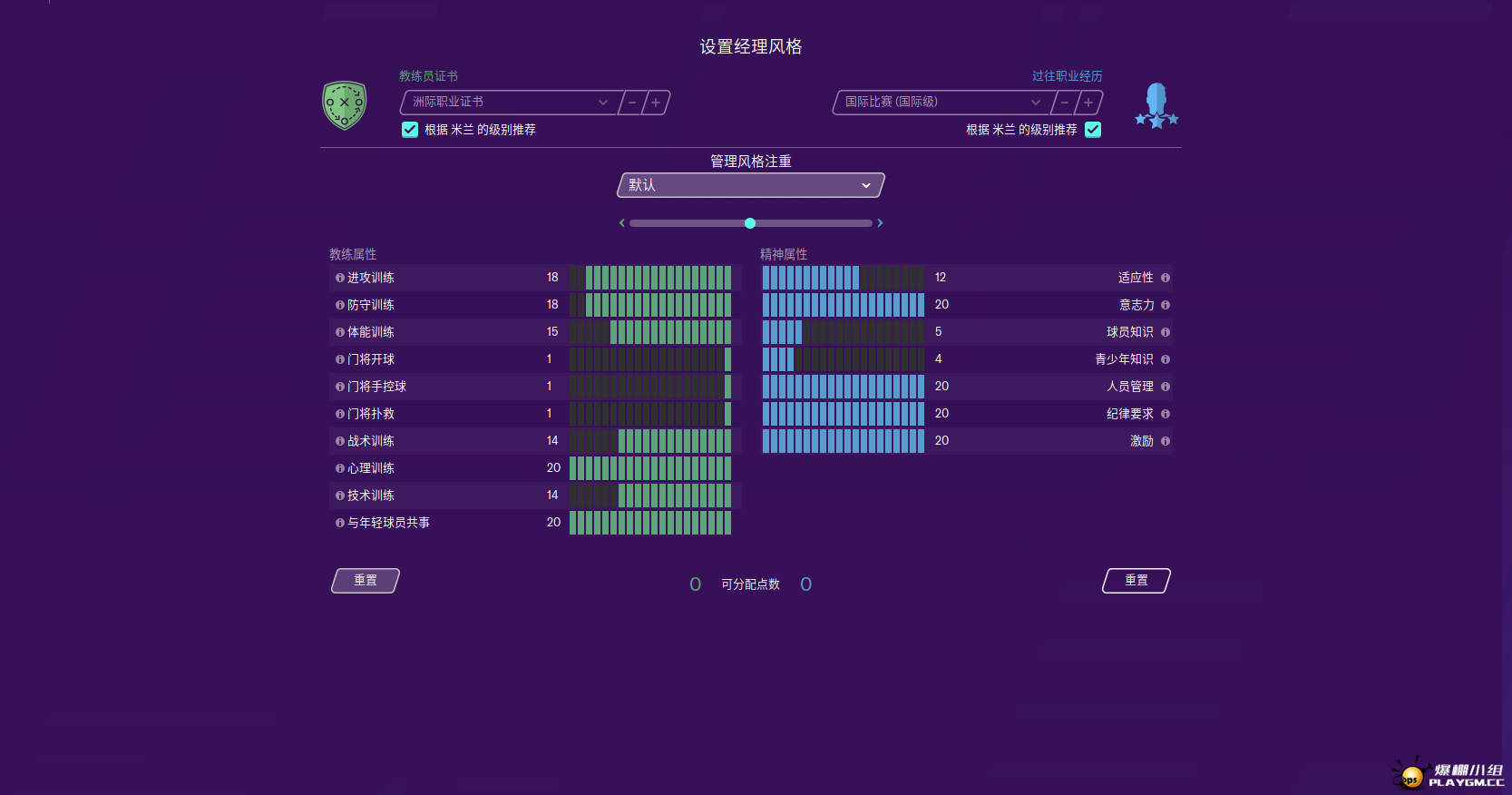Click info icon beside 进攻训练
This screenshot has width=1512, height=795.
(340, 278)
